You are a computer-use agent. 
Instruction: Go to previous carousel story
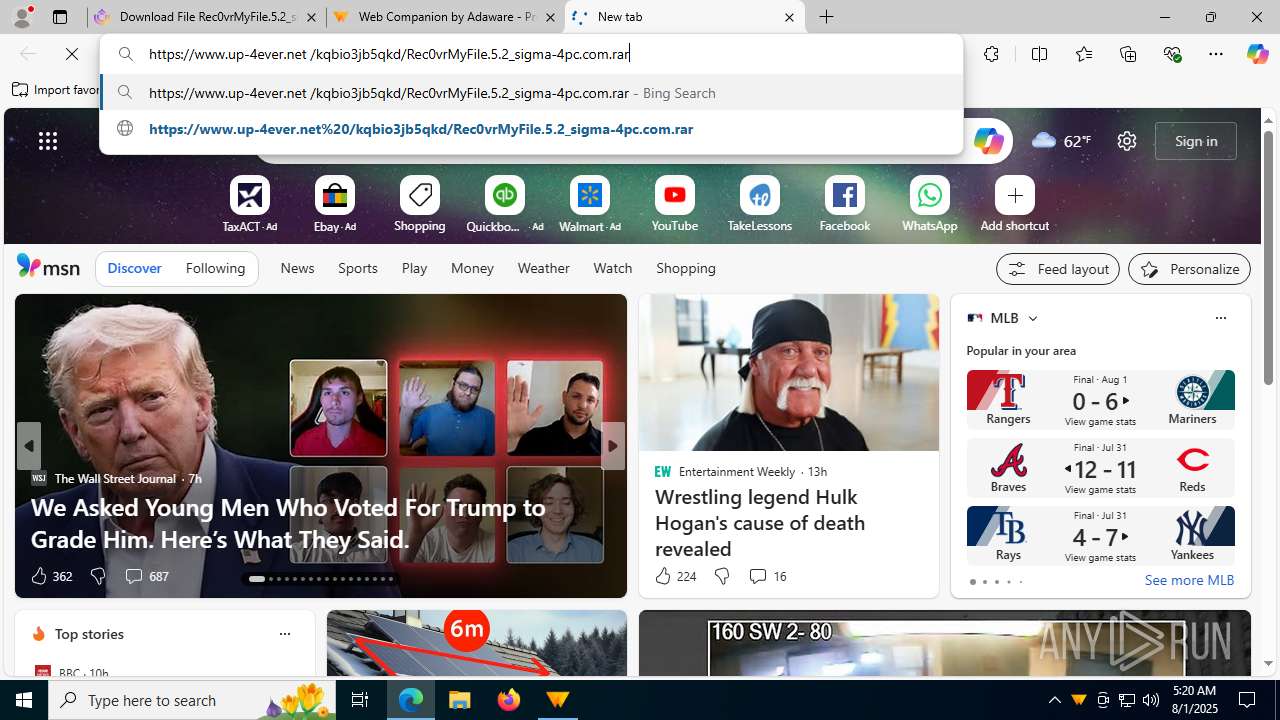[29, 446]
